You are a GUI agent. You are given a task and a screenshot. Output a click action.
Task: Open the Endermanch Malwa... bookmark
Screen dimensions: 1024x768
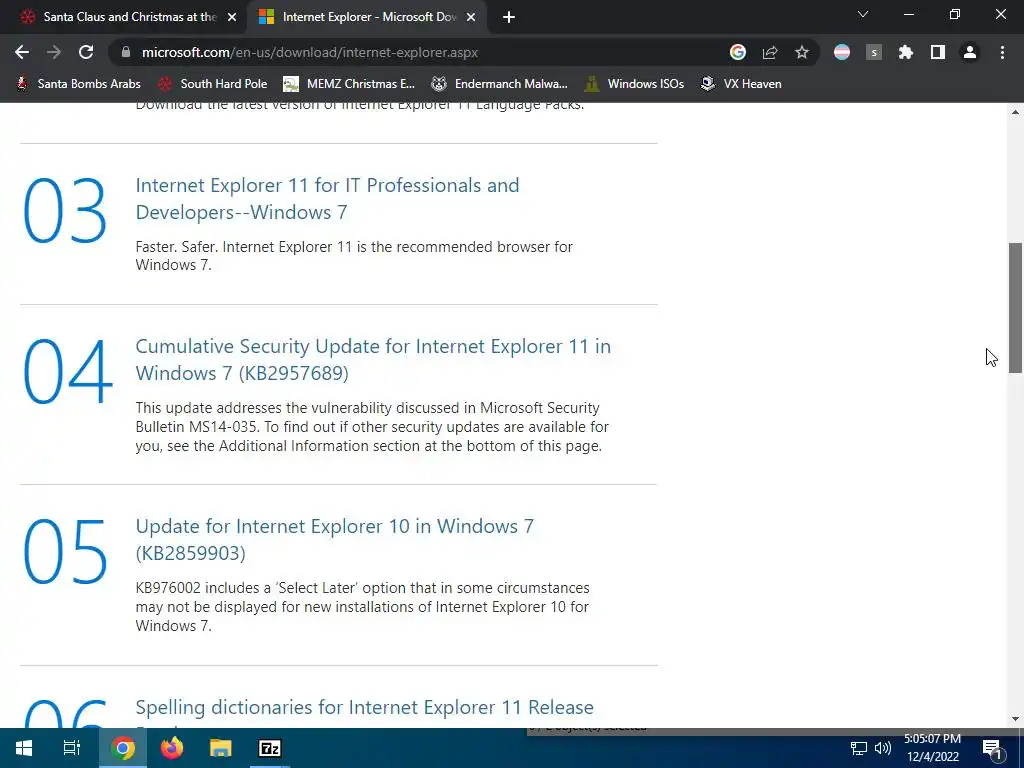click(500, 84)
